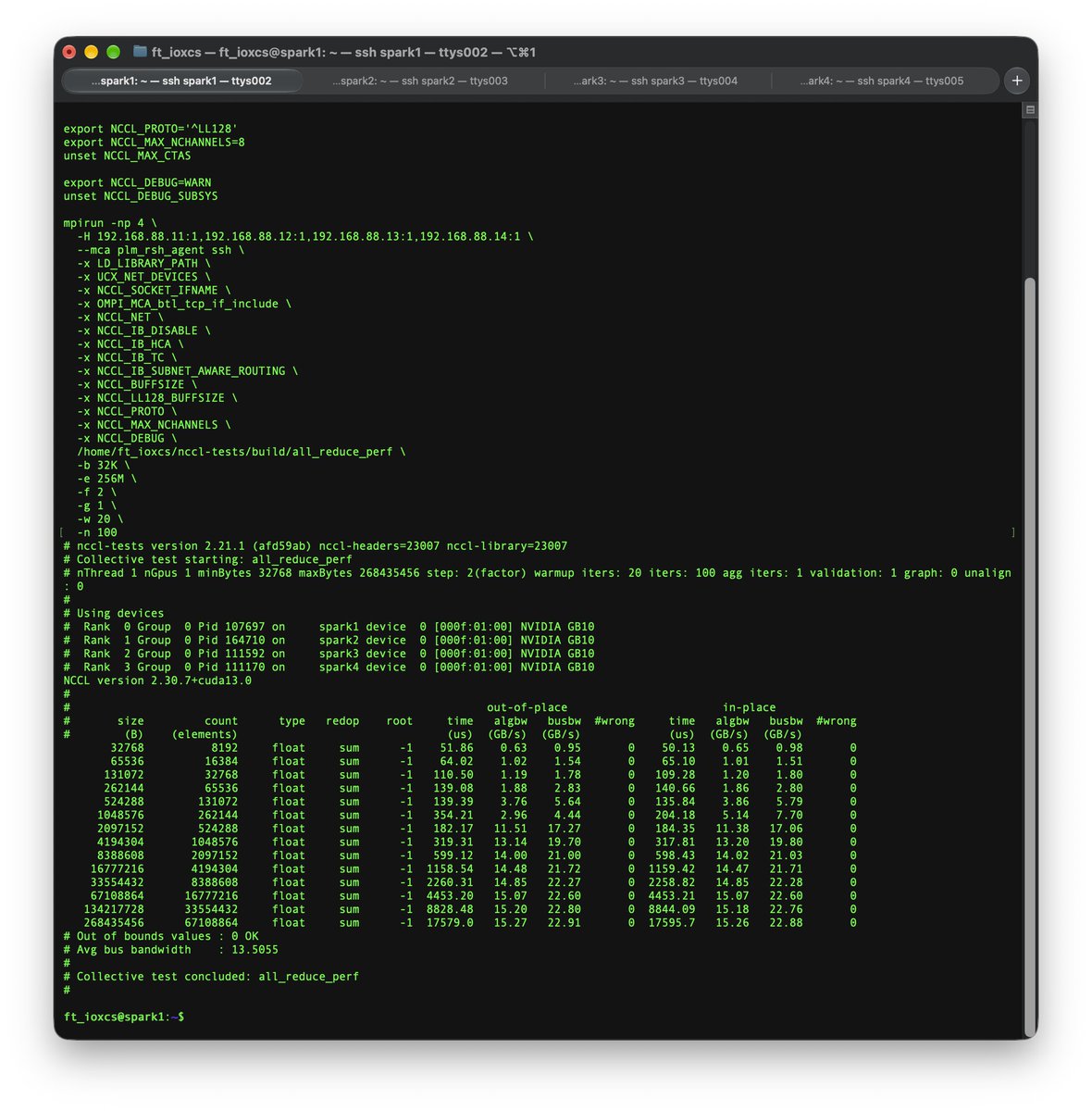Click the Out of bounds values line
This screenshot has height=1111, width=1092.
(x=161, y=936)
